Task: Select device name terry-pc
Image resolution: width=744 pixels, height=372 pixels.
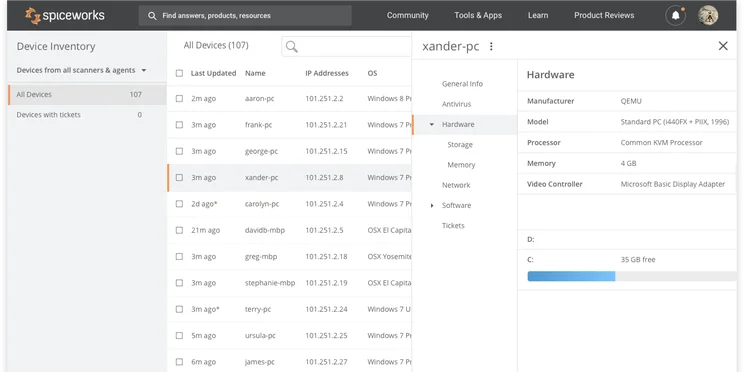Action: tap(258, 309)
